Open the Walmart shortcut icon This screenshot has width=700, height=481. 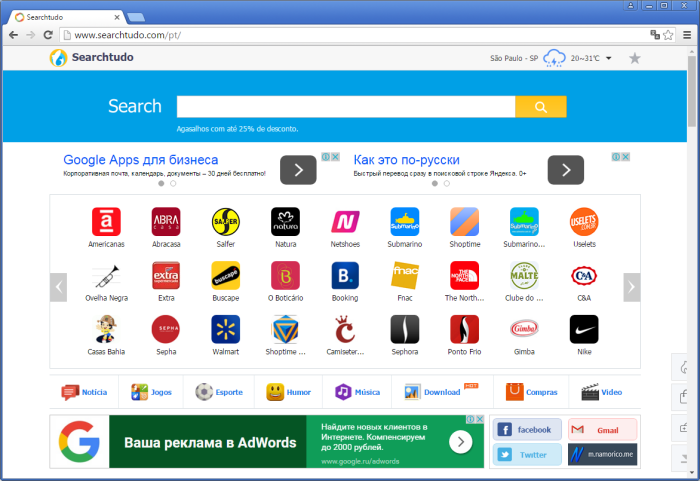[x=226, y=329]
